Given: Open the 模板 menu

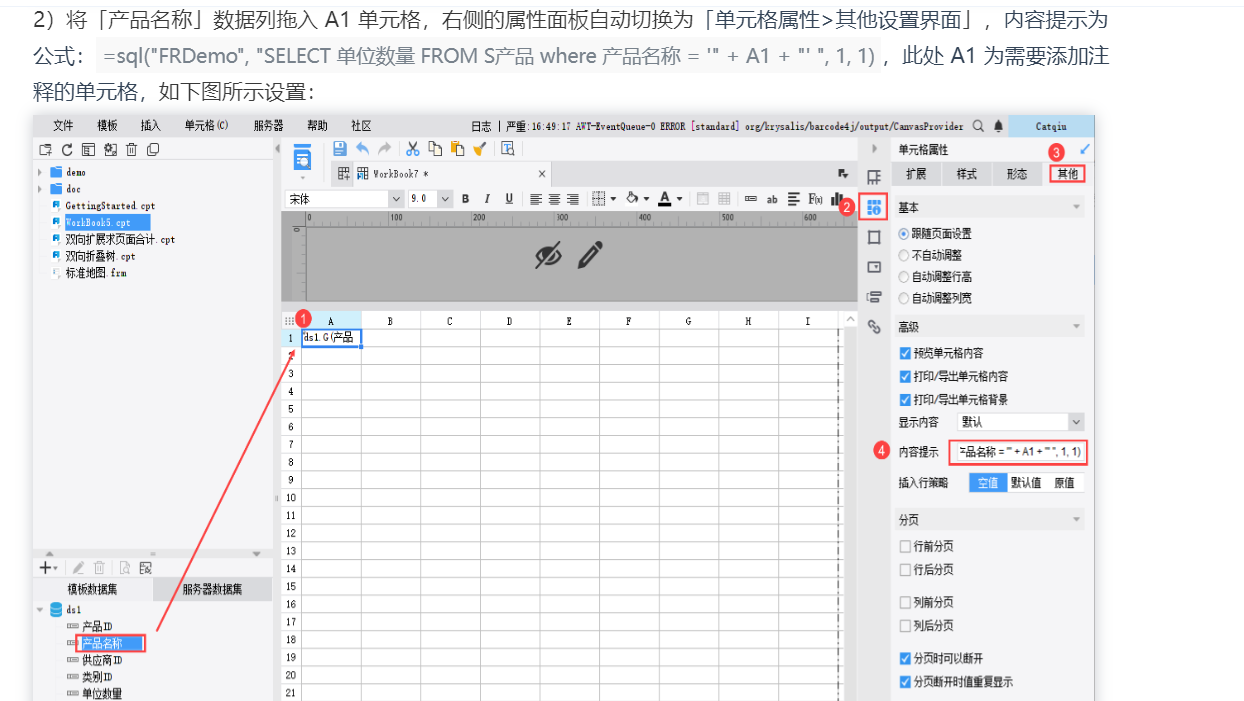Looking at the screenshot, I should pos(107,126).
